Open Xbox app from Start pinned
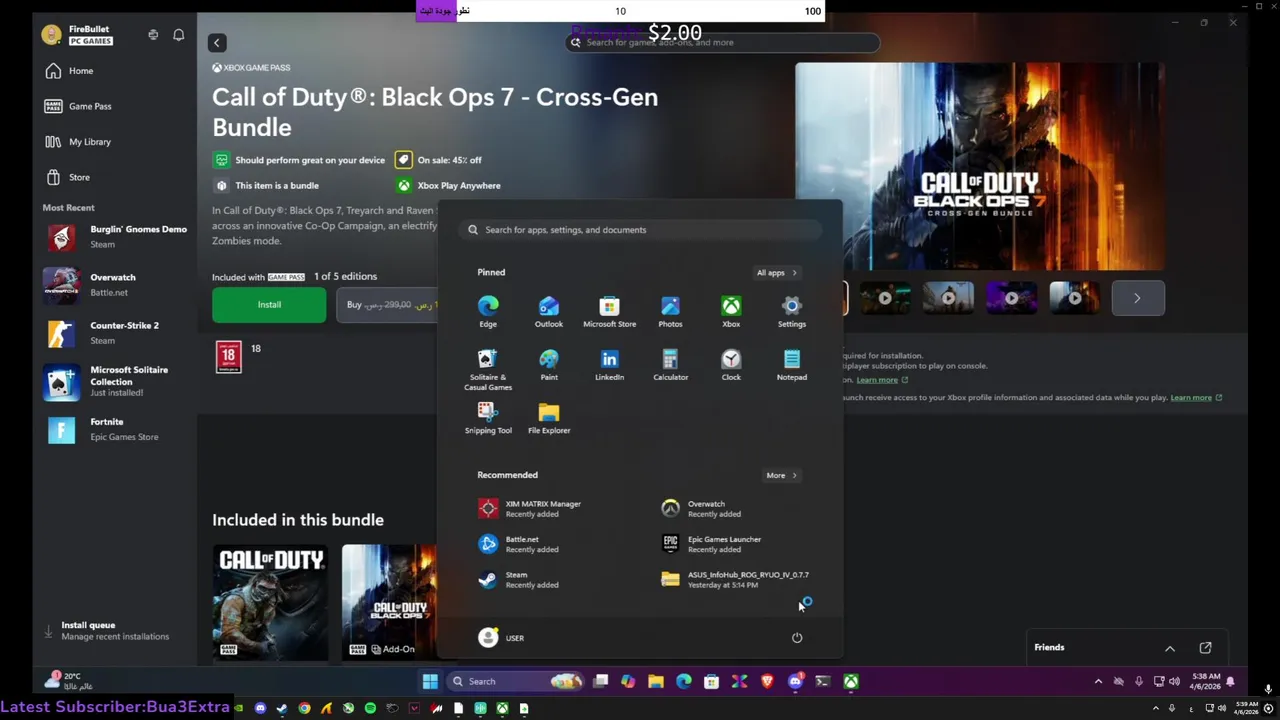 pyautogui.click(x=731, y=311)
